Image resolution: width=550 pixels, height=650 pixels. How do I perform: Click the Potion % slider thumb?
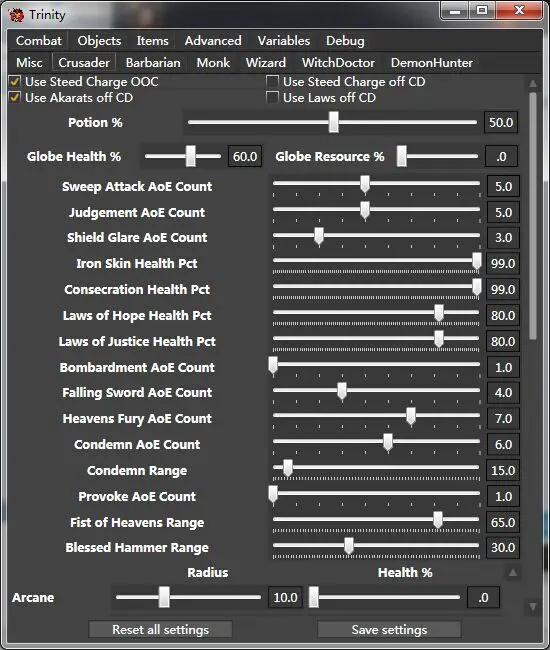(x=334, y=122)
